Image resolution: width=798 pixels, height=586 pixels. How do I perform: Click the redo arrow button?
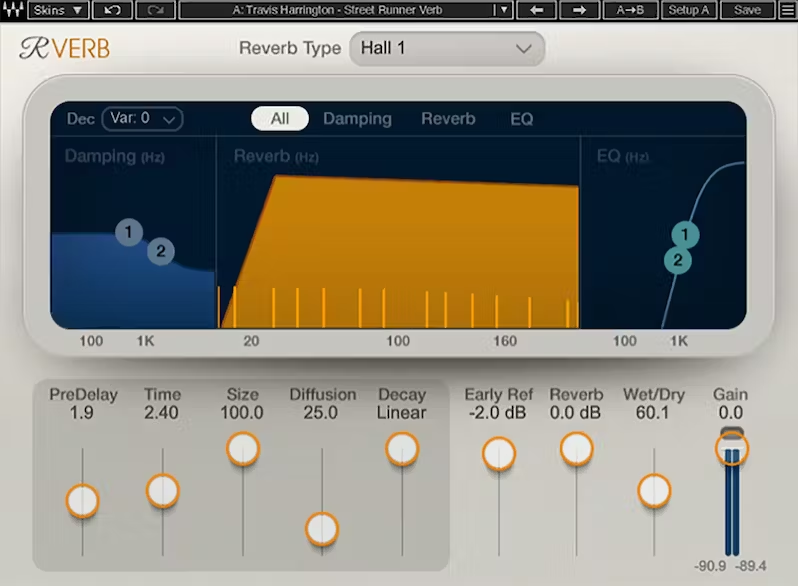[x=155, y=10]
